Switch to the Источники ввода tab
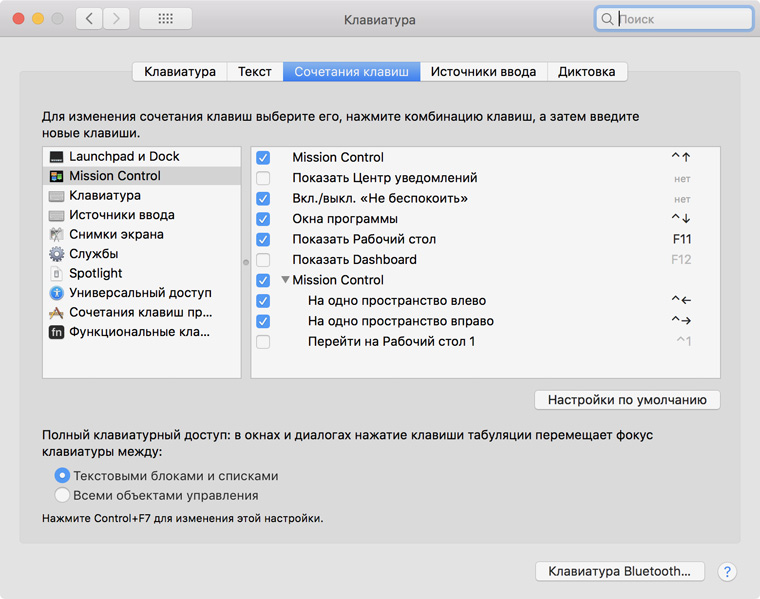 (x=483, y=72)
